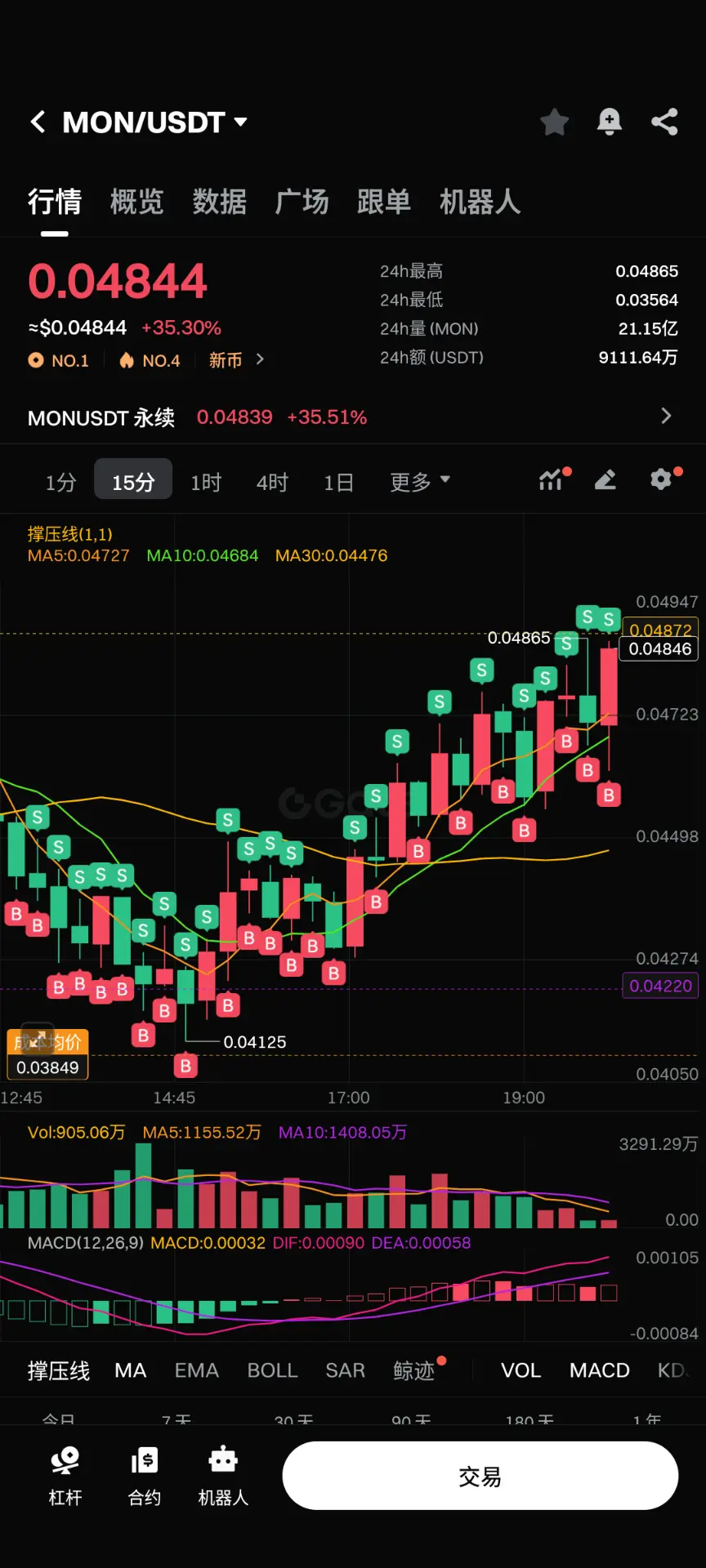The height and width of the screenshot is (1568, 706).
Task: Toggle the SAR indicator
Action: (x=346, y=1370)
